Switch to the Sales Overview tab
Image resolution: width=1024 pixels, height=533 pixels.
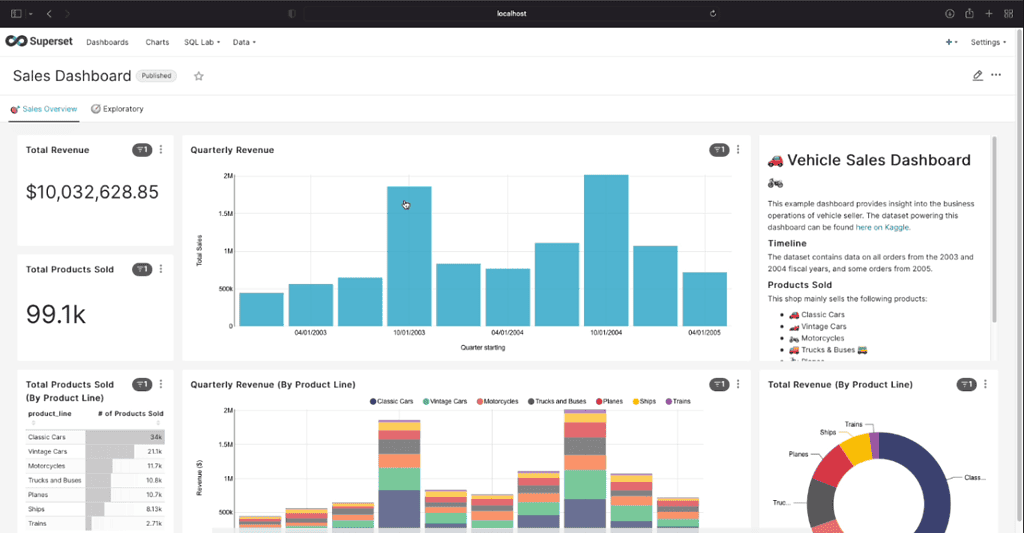coord(44,109)
